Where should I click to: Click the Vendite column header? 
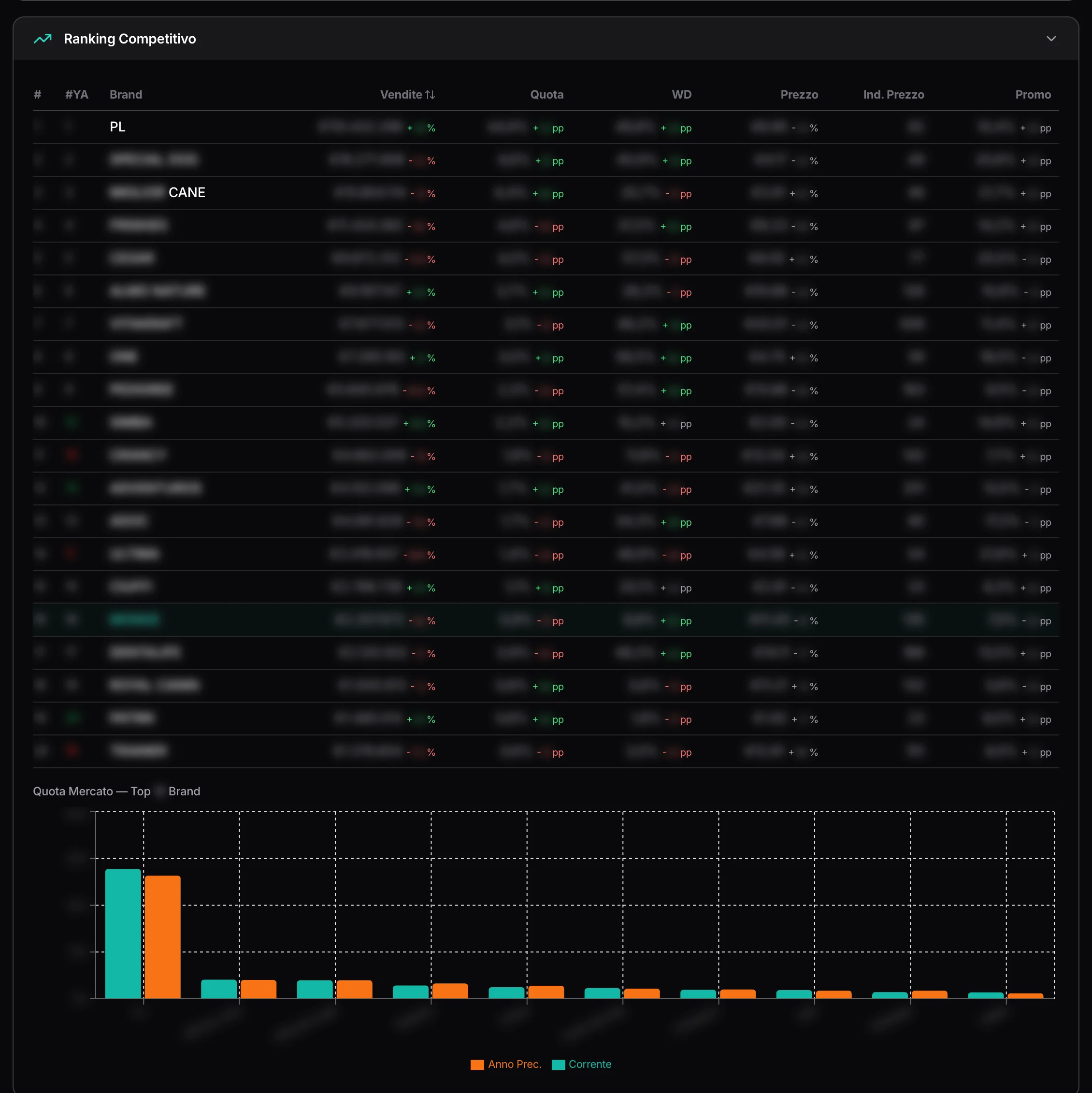(x=407, y=95)
